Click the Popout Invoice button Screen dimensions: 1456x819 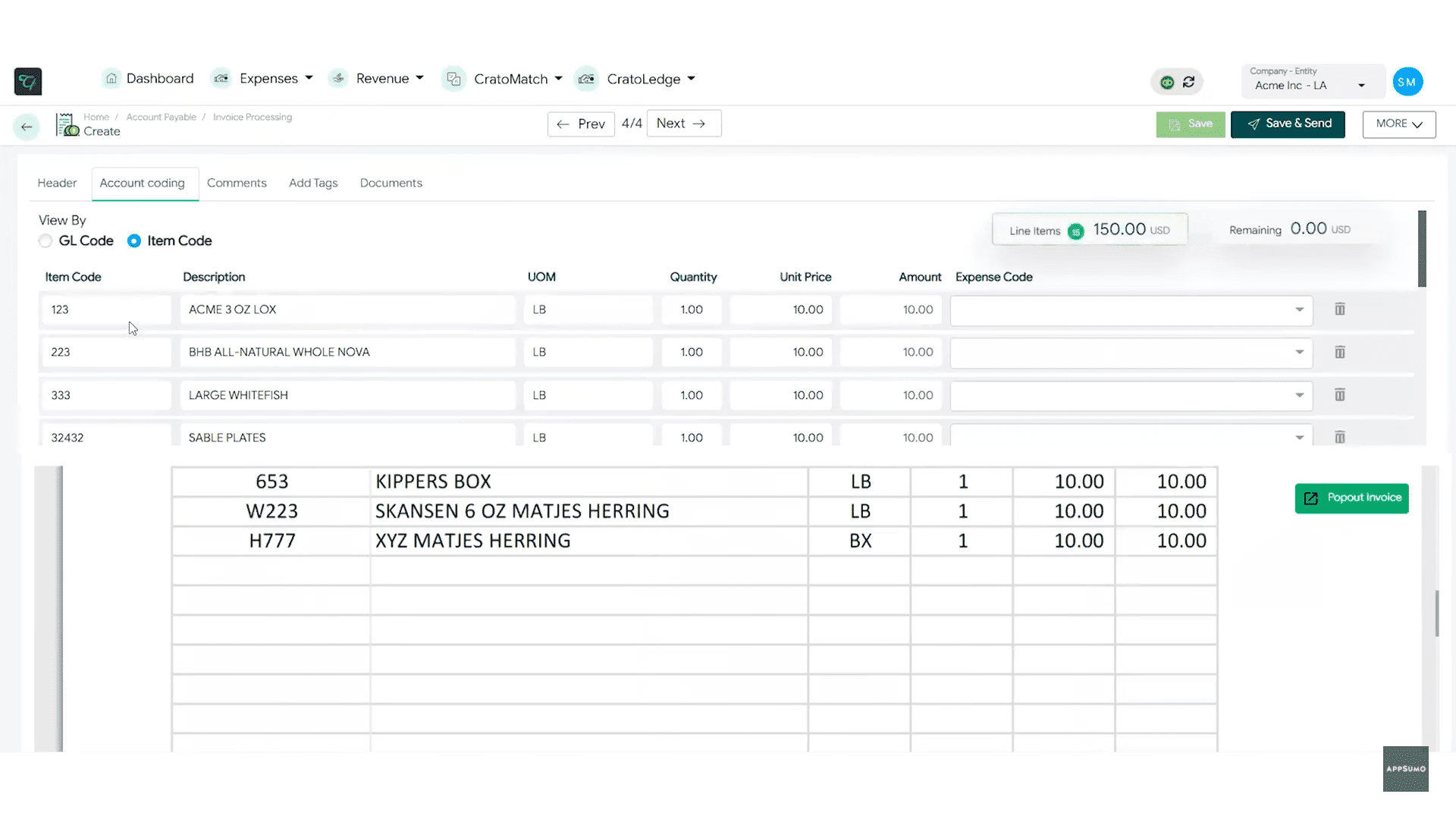1351,498
